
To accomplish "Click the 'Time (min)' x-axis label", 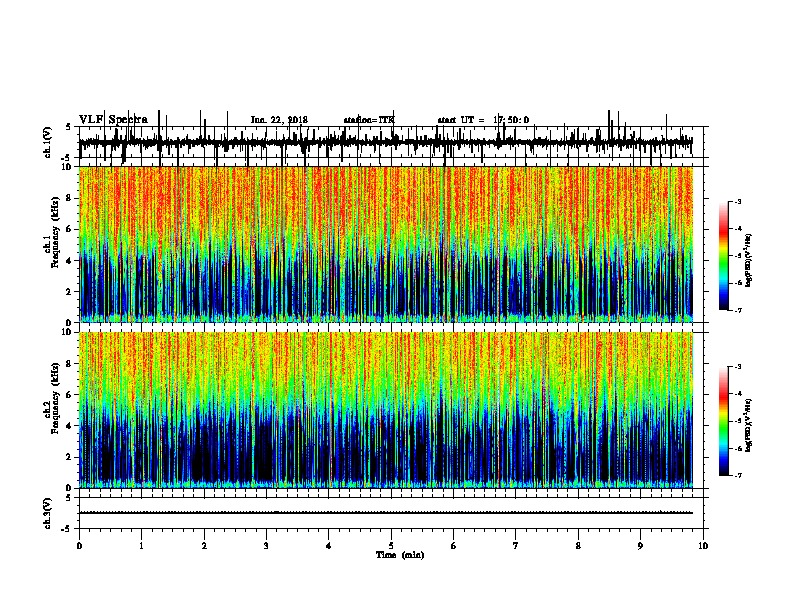I will 400,555.
